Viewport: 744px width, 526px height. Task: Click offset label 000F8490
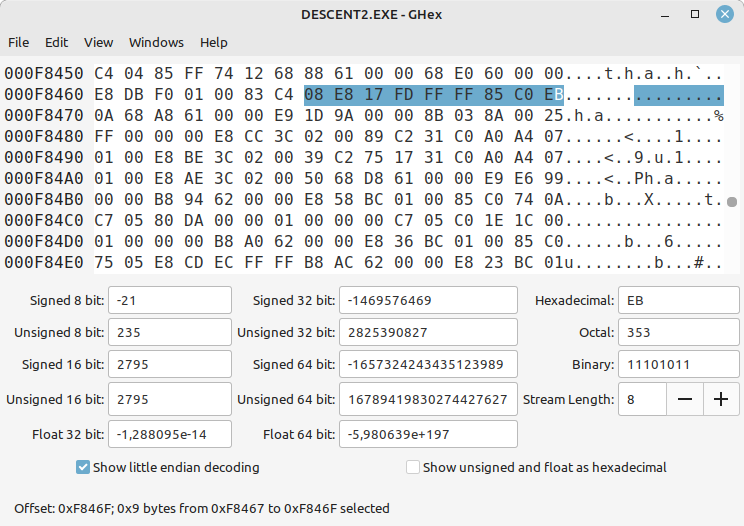44,157
